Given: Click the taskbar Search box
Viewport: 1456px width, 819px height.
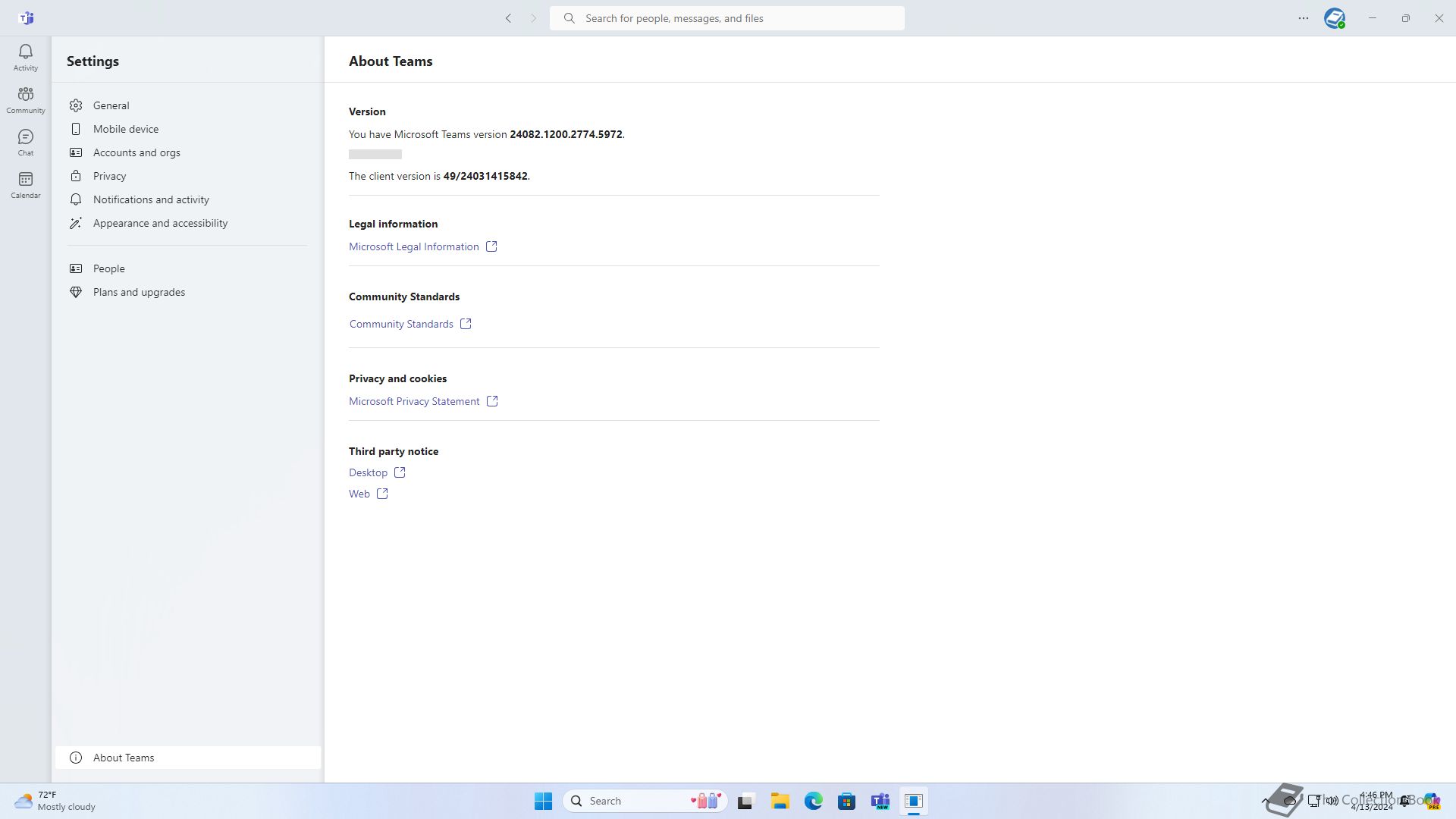Looking at the screenshot, I should click(645, 801).
